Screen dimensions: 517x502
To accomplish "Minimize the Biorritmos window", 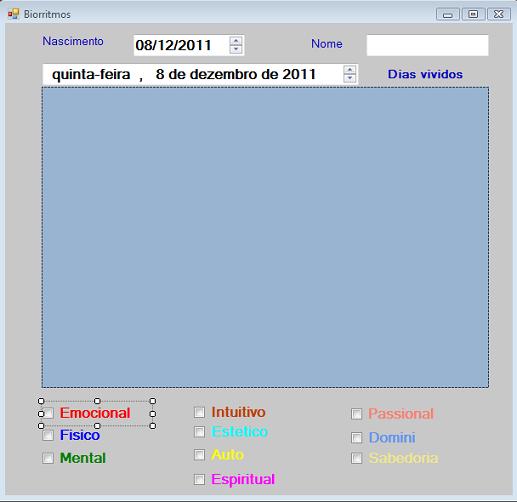I will (x=448, y=14).
